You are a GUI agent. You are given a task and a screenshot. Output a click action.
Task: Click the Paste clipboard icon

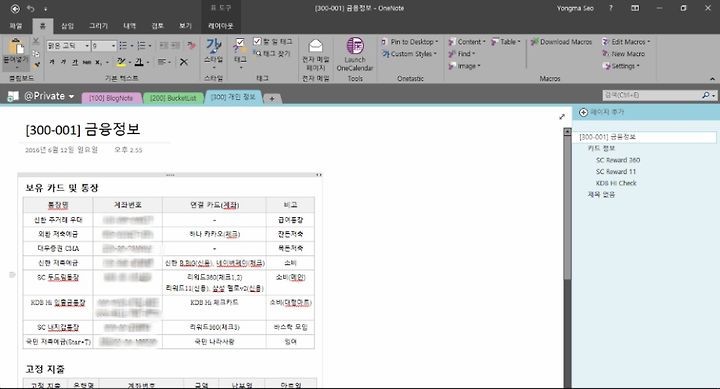coord(16,46)
